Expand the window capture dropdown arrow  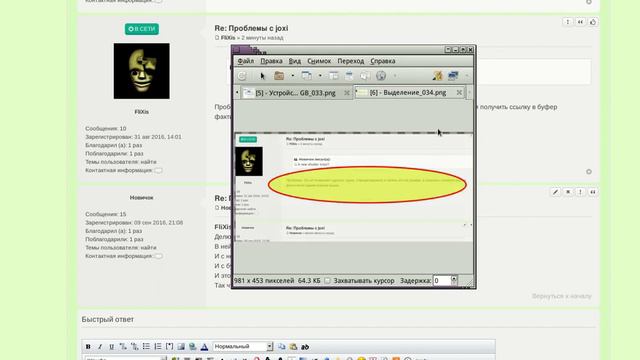(x=320, y=76)
